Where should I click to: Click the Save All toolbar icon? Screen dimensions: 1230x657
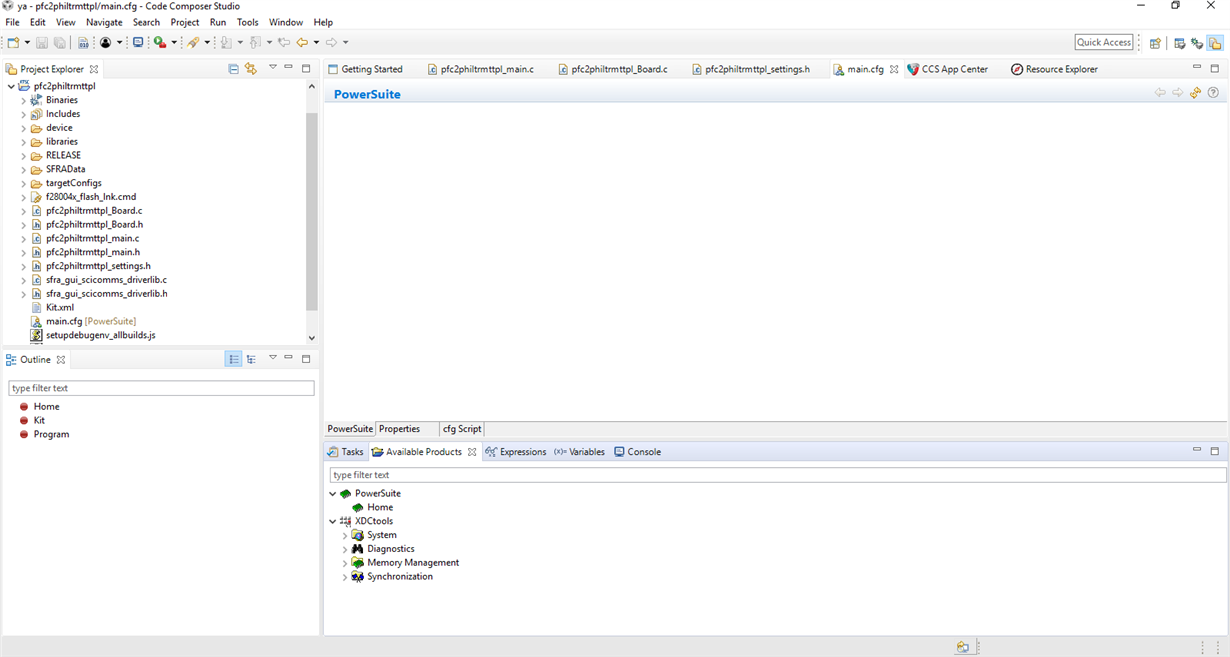tap(60, 42)
